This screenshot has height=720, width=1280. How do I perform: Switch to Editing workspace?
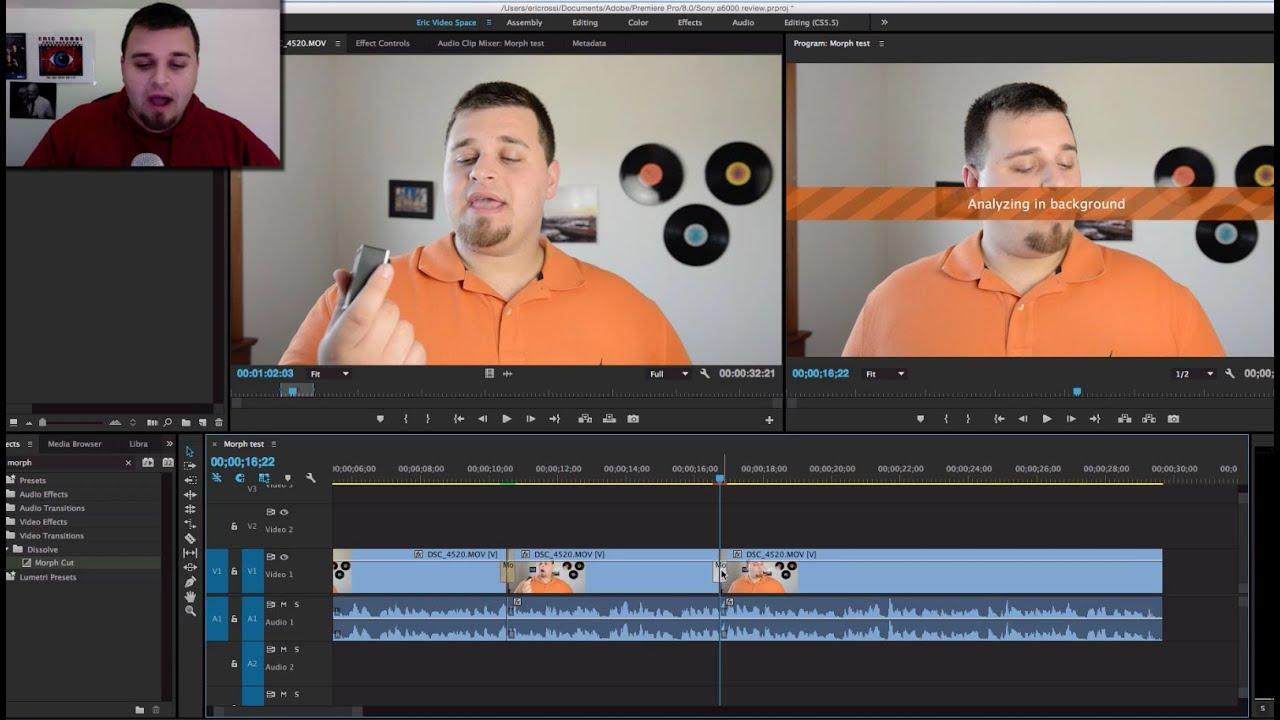585,22
